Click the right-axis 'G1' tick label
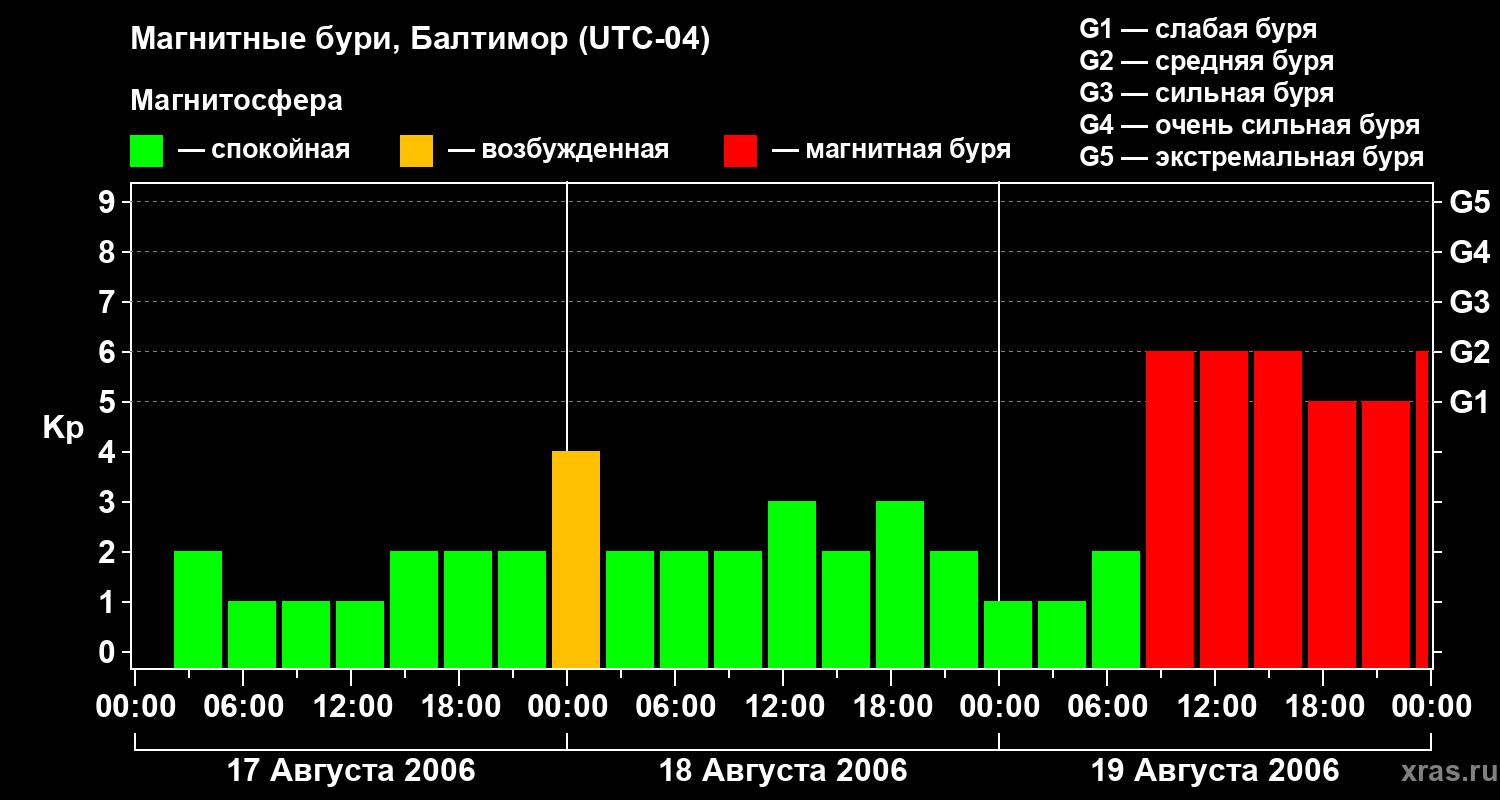 point(1469,402)
